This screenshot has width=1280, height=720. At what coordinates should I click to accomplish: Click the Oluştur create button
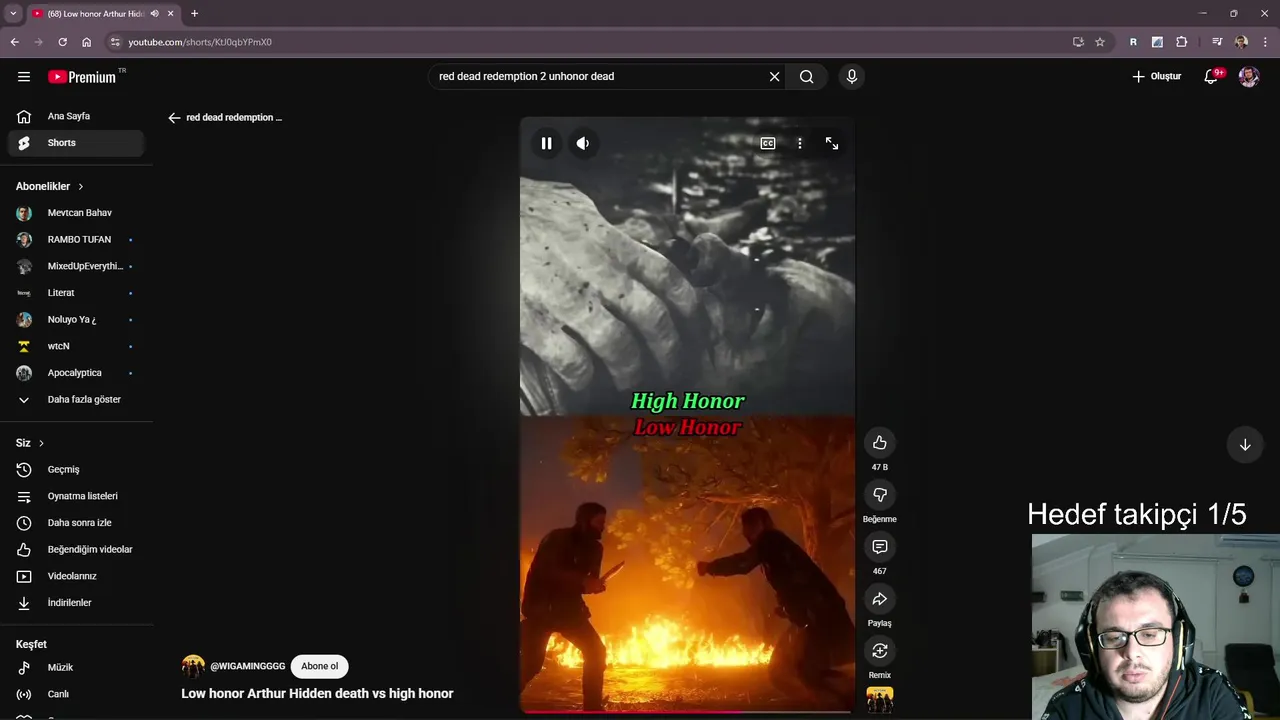[1157, 76]
